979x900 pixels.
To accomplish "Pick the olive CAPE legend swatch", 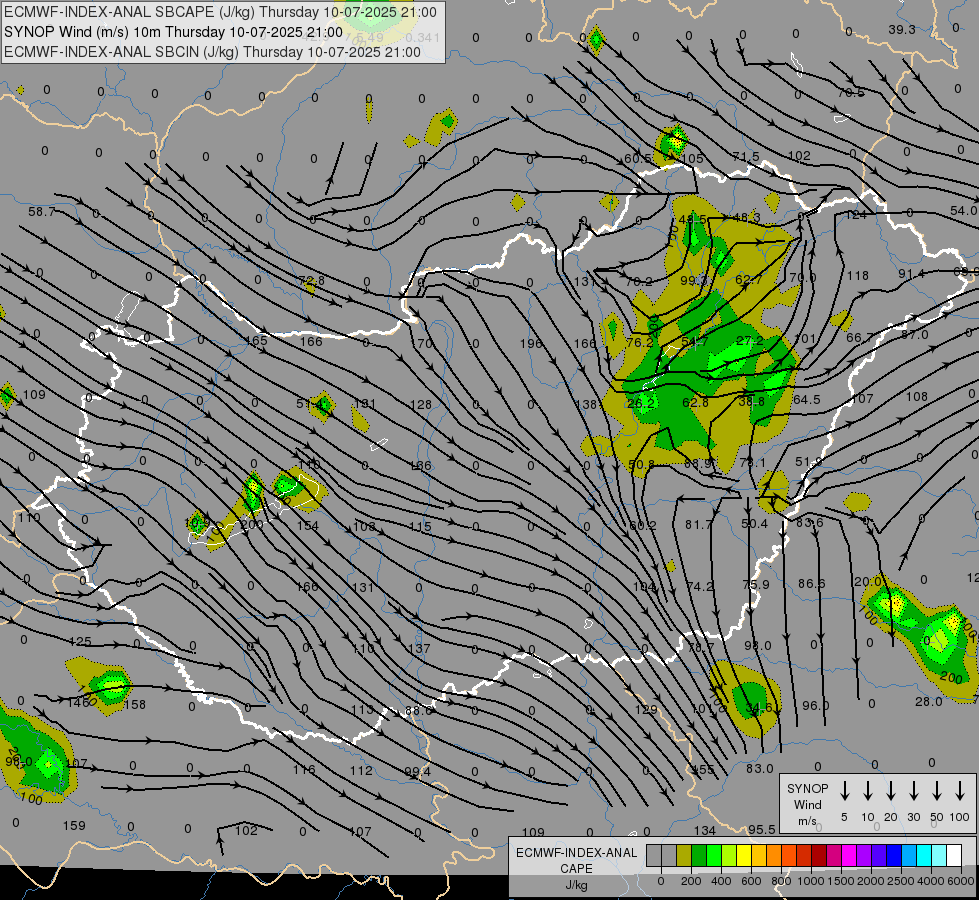I will coord(684,855).
